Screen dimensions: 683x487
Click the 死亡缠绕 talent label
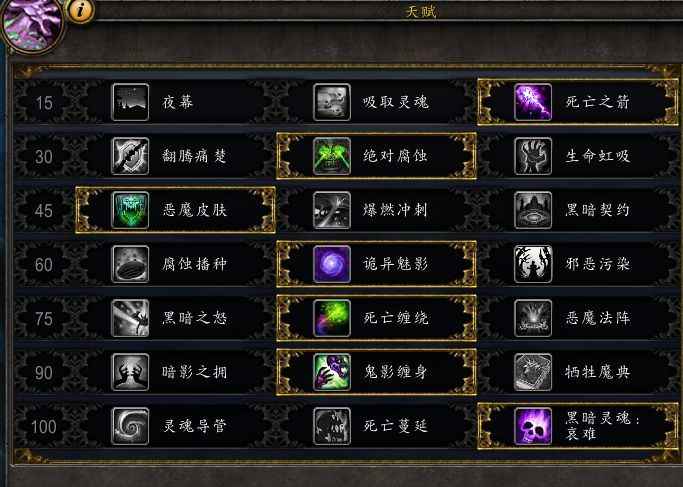(x=396, y=318)
